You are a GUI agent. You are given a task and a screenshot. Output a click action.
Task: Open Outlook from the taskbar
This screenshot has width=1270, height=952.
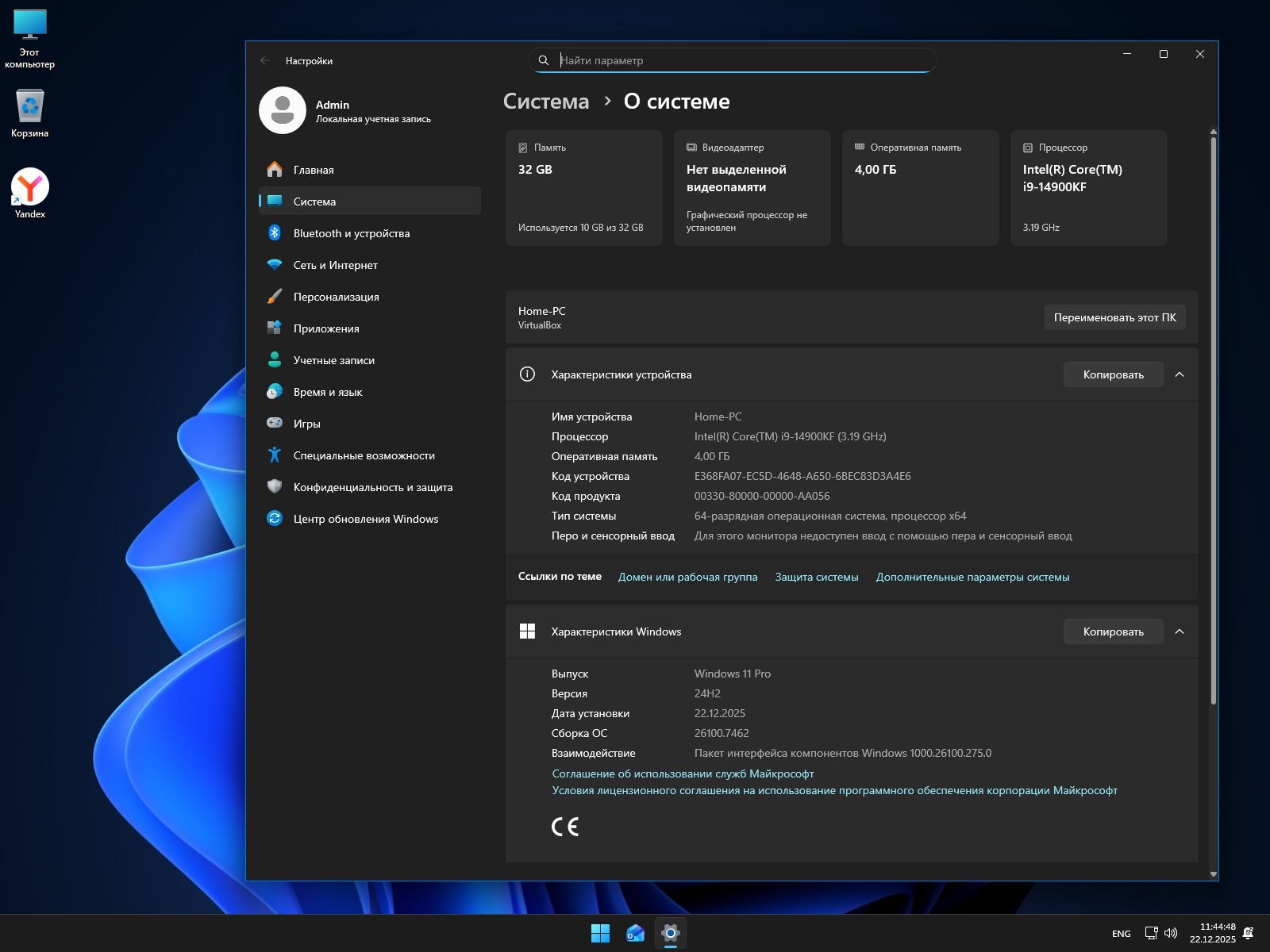tap(635, 934)
